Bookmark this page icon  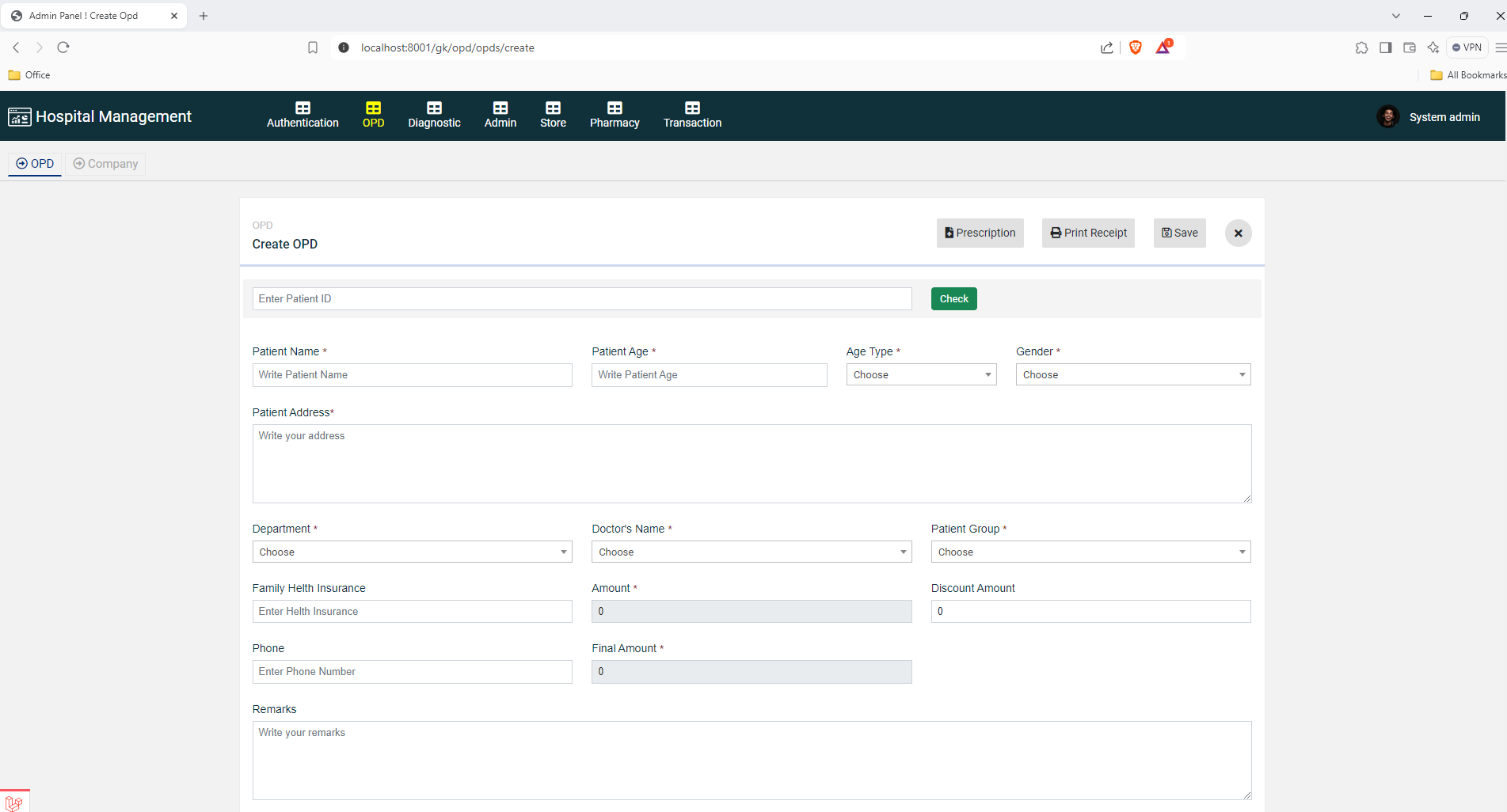pyautogui.click(x=313, y=47)
